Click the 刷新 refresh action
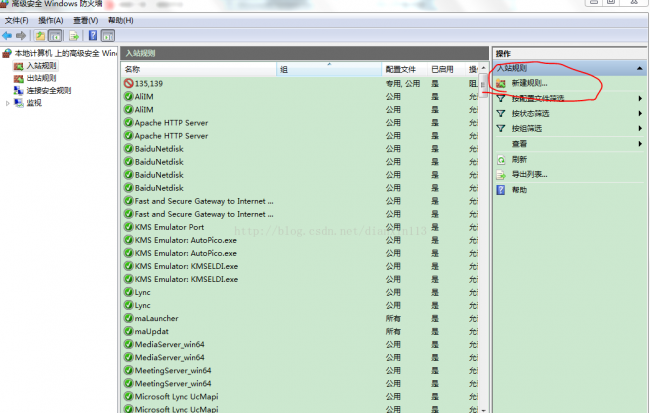Viewport: 650px width, 413px height. 519,159
